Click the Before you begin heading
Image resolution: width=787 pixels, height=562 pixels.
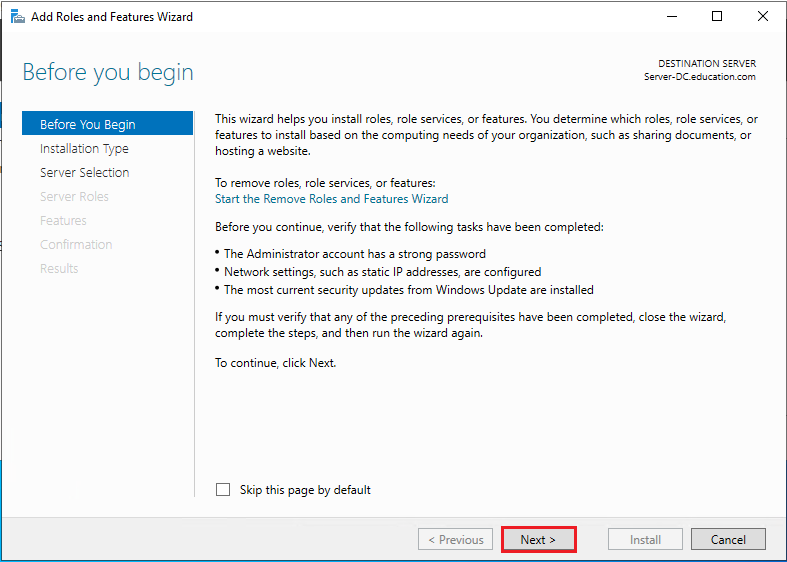tap(108, 72)
